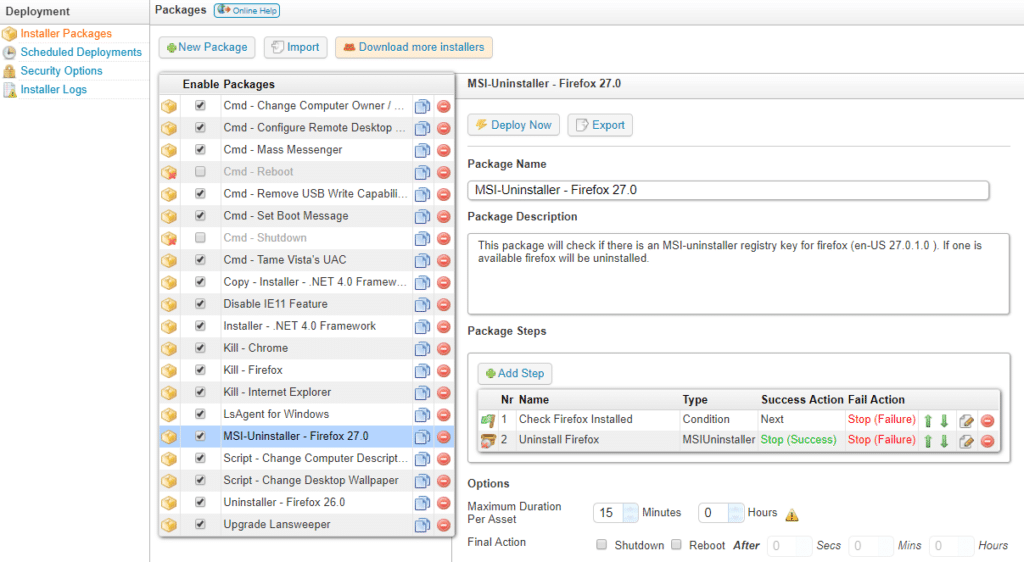Click the Maximum Duration warning icon
The image size is (1024, 562).
click(x=792, y=515)
